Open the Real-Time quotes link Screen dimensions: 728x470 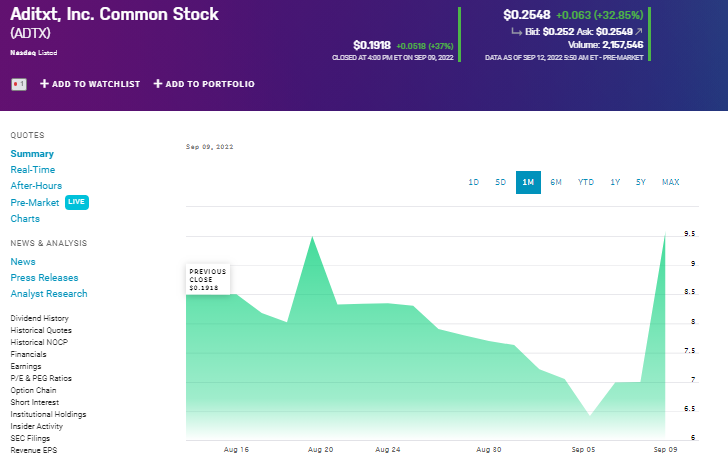coord(32,170)
